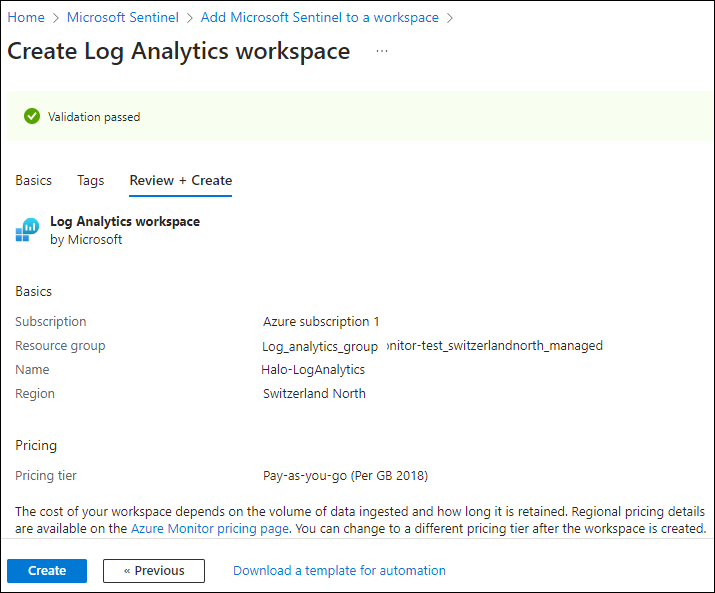Click the 'Create Log Analytics workspace' page title

(x=179, y=51)
